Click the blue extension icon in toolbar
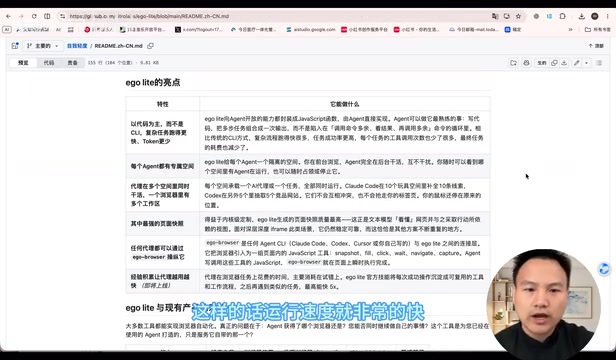This screenshot has height=360, width=616. [549, 16]
